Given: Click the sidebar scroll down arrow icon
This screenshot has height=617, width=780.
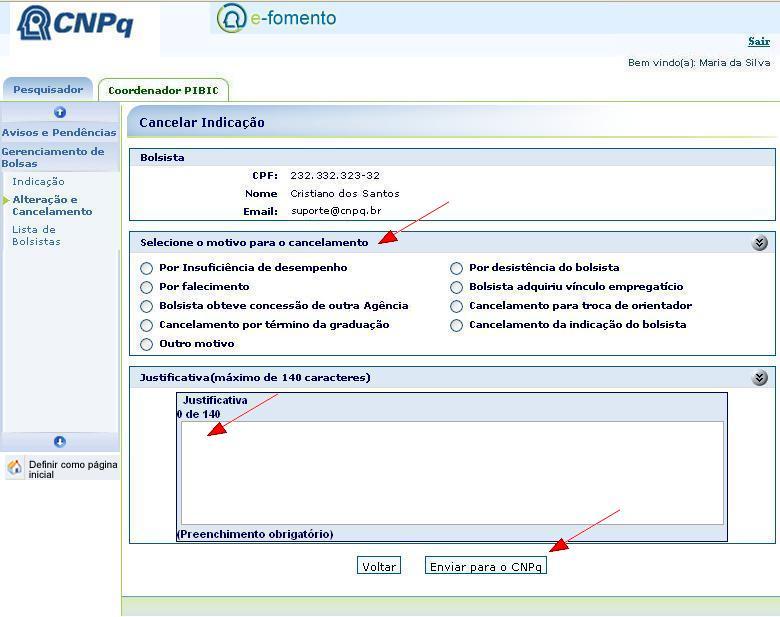Looking at the screenshot, I should [60, 441].
